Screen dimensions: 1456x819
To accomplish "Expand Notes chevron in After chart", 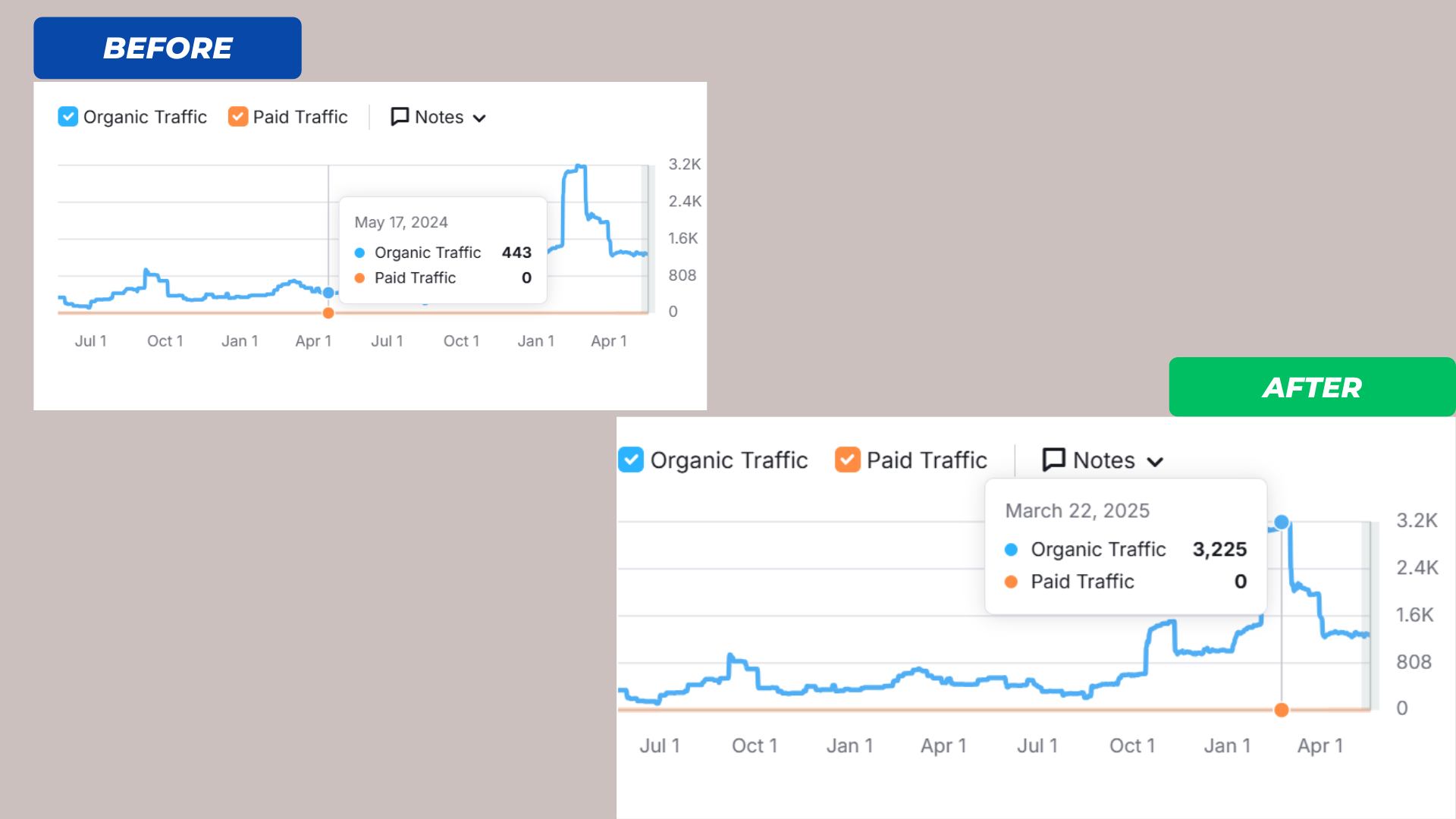I will [x=1155, y=462].
